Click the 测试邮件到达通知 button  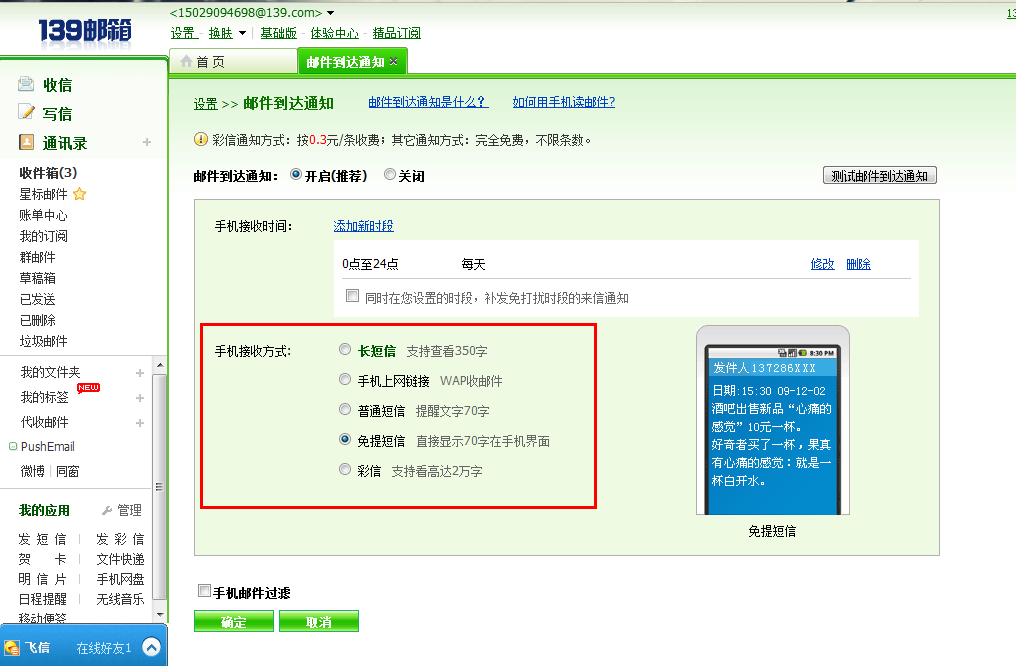click(879, 176)
